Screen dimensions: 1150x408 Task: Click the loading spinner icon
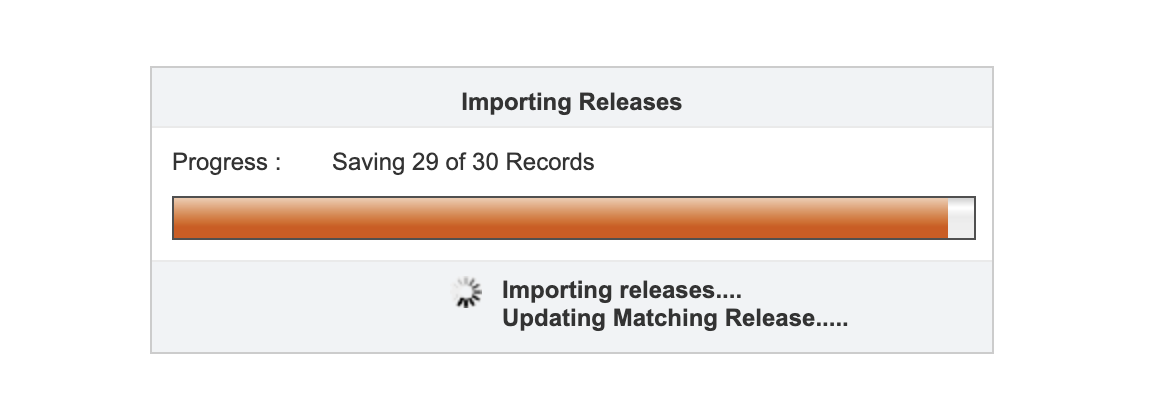click(466, 292)
